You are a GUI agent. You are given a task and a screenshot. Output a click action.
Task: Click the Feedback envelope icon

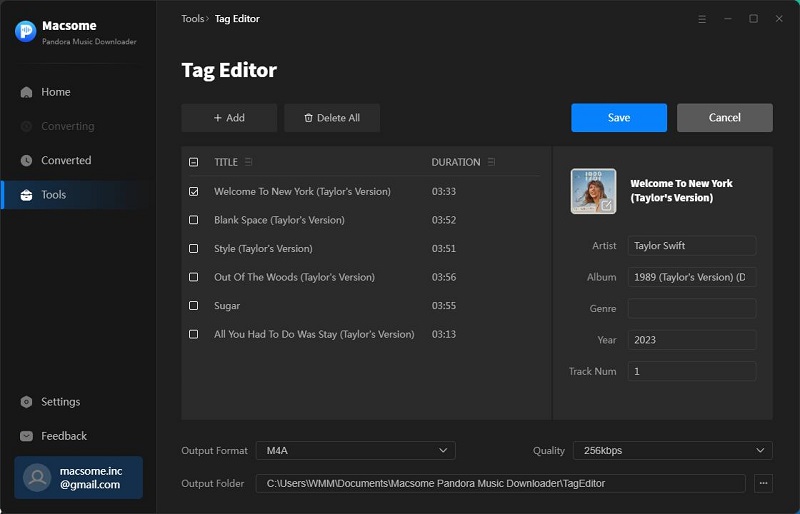click(x=27, y=436)
